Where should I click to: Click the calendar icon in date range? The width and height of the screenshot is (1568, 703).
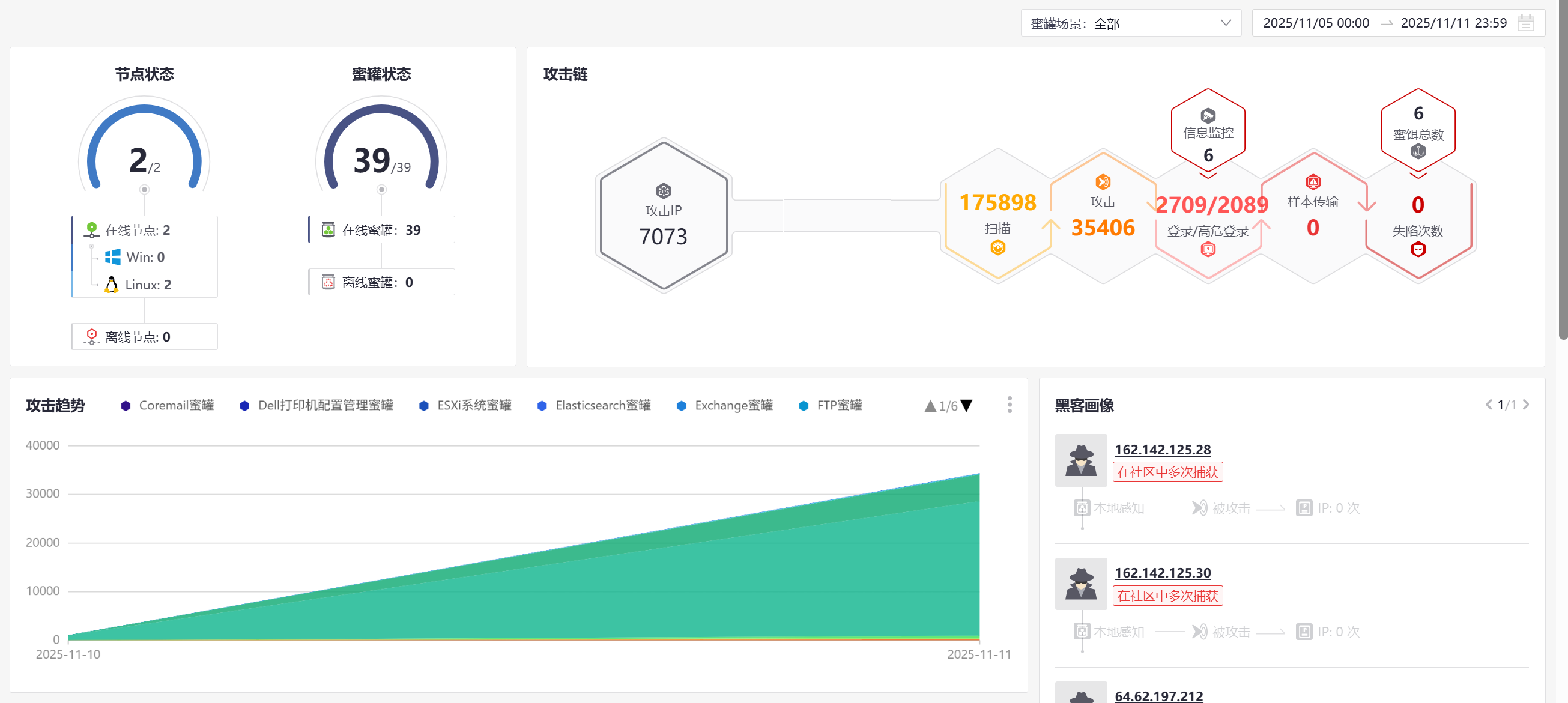pos(1525,23)
